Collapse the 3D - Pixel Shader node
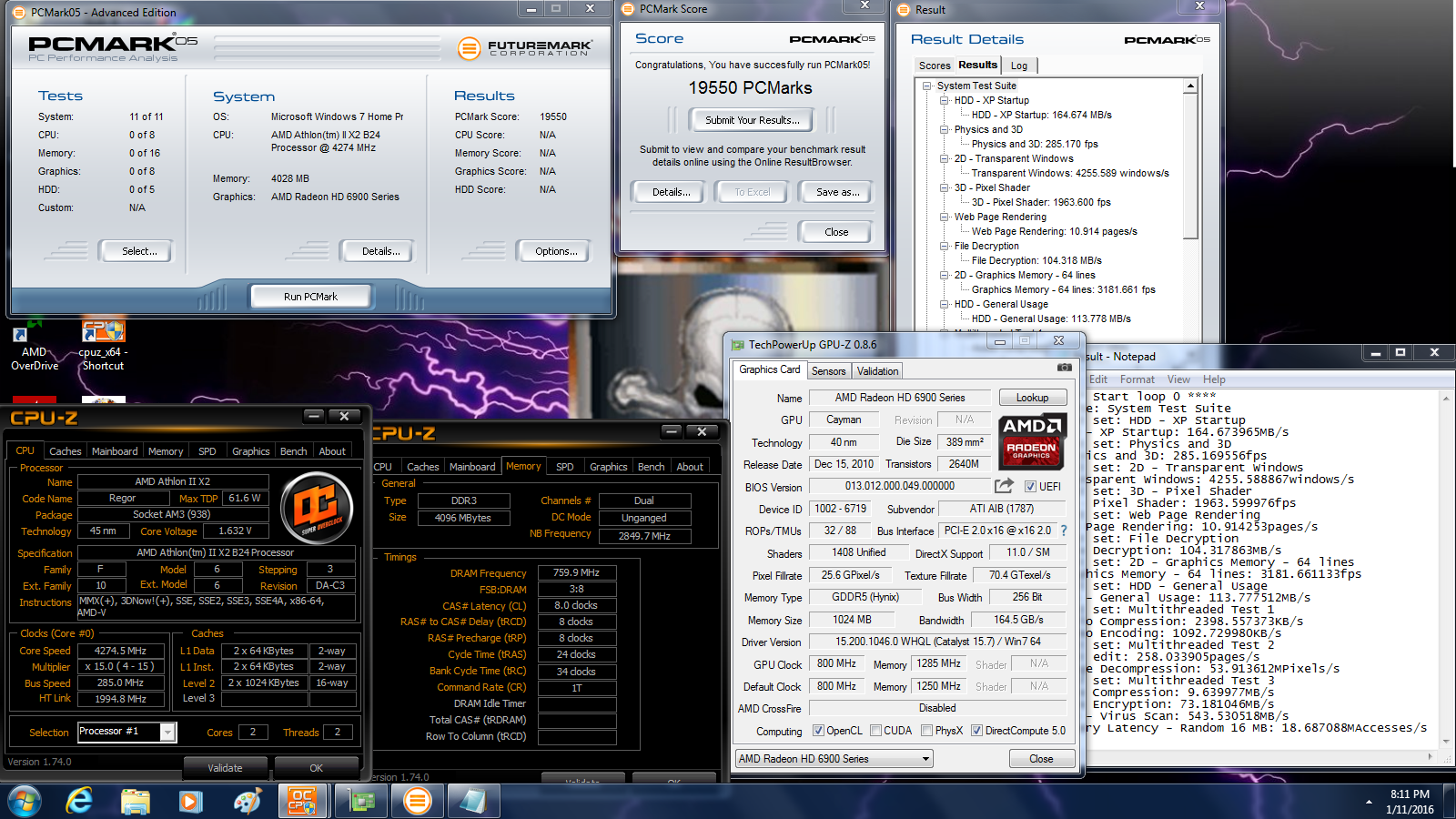Viewport: 1456px width, 819px height. point(944,188)
